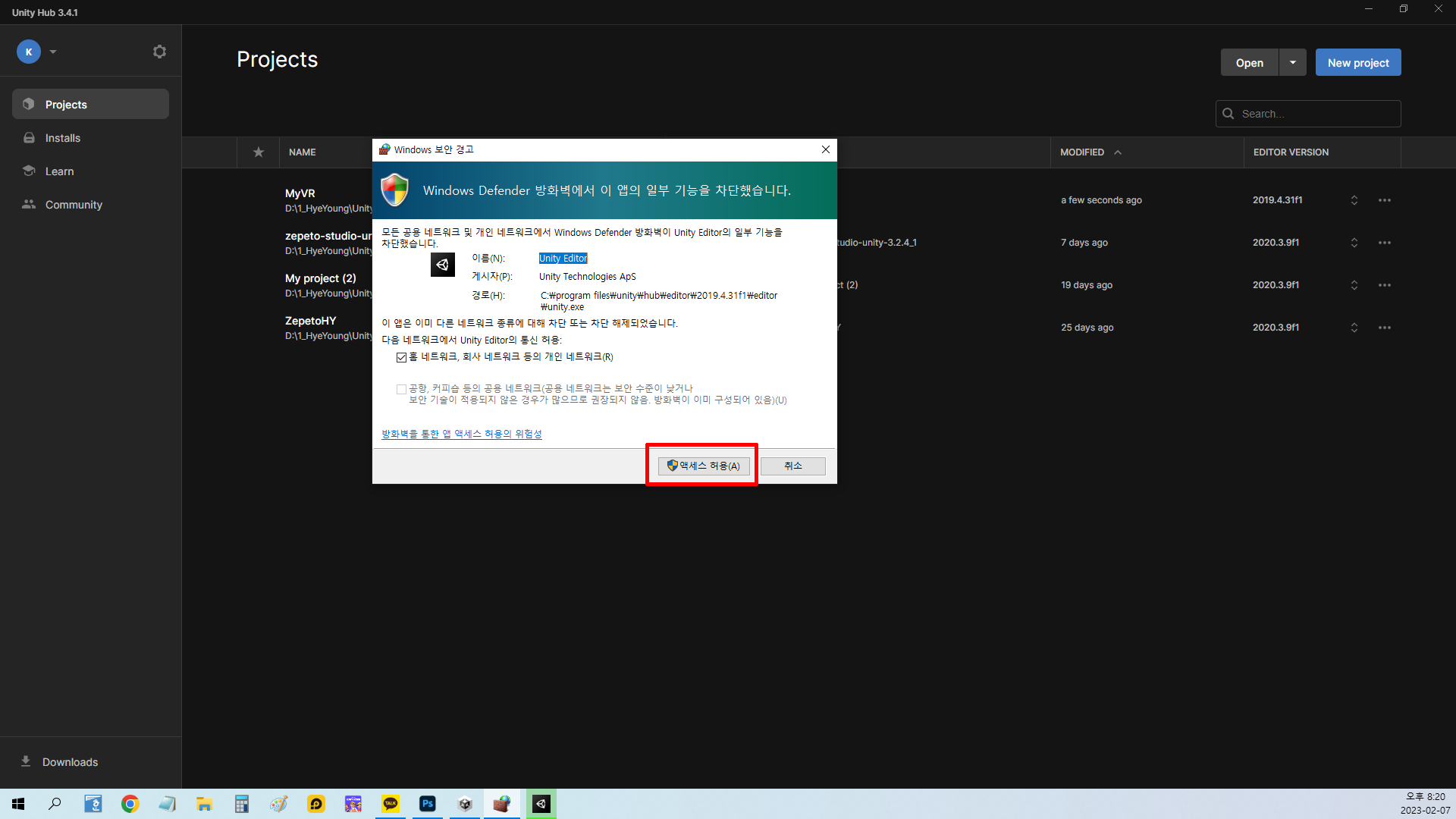Click the K account avatar
Screen dimensions: 1456x819
click(x=29, y=52)
